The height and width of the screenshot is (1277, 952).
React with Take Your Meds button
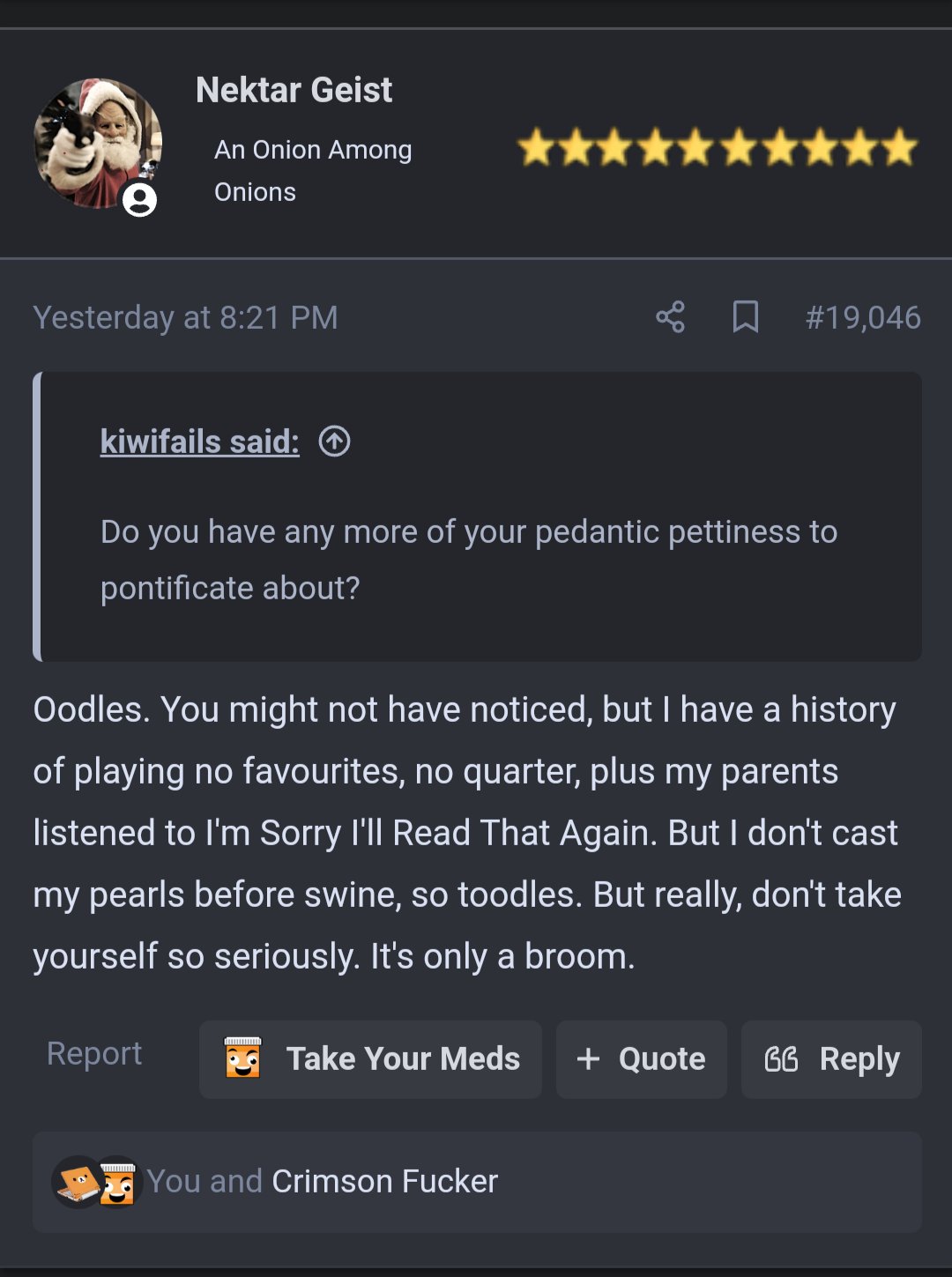pos(370,1059)
